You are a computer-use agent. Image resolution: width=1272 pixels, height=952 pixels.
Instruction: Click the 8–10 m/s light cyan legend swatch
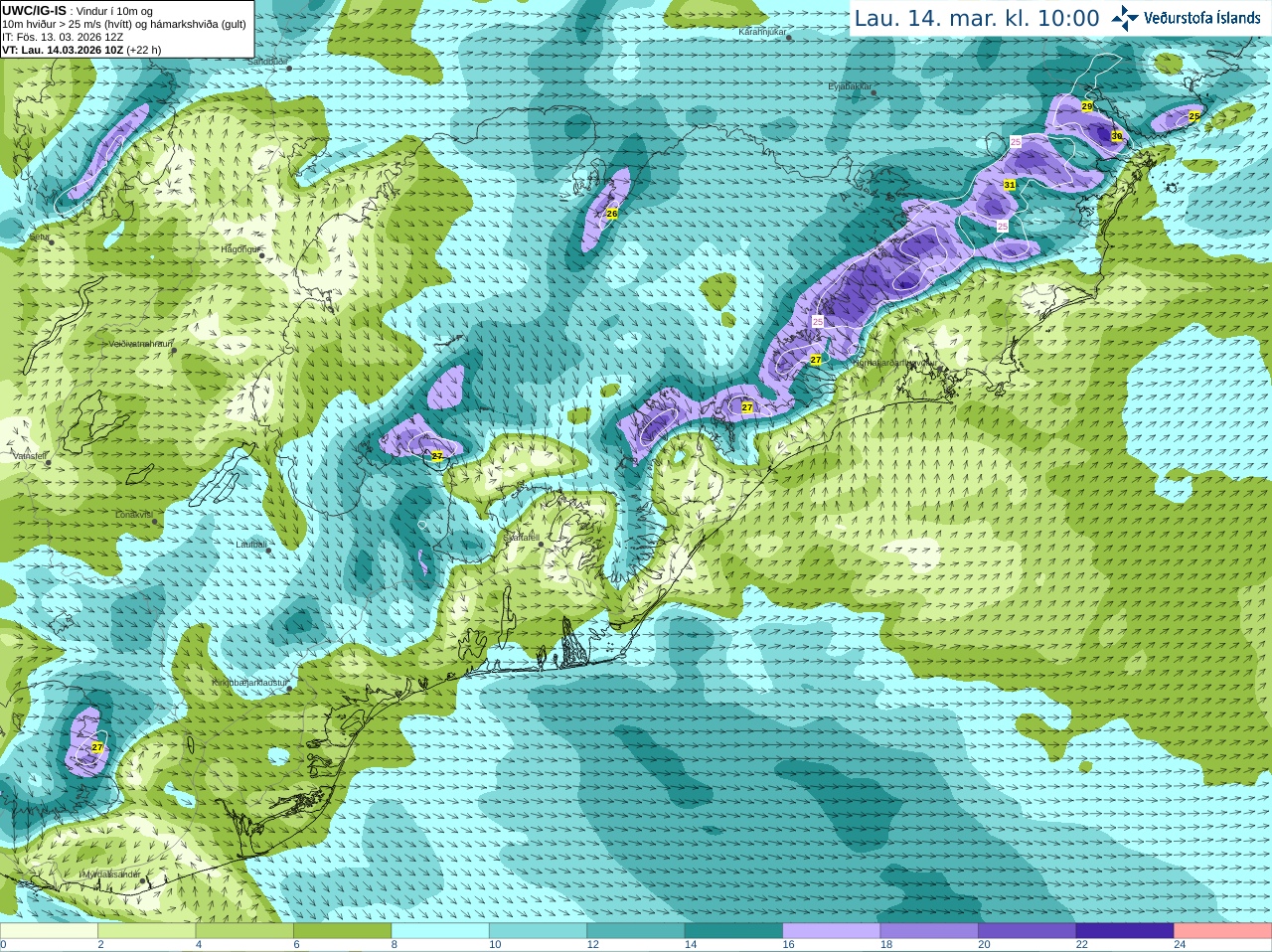pos(440,931)
